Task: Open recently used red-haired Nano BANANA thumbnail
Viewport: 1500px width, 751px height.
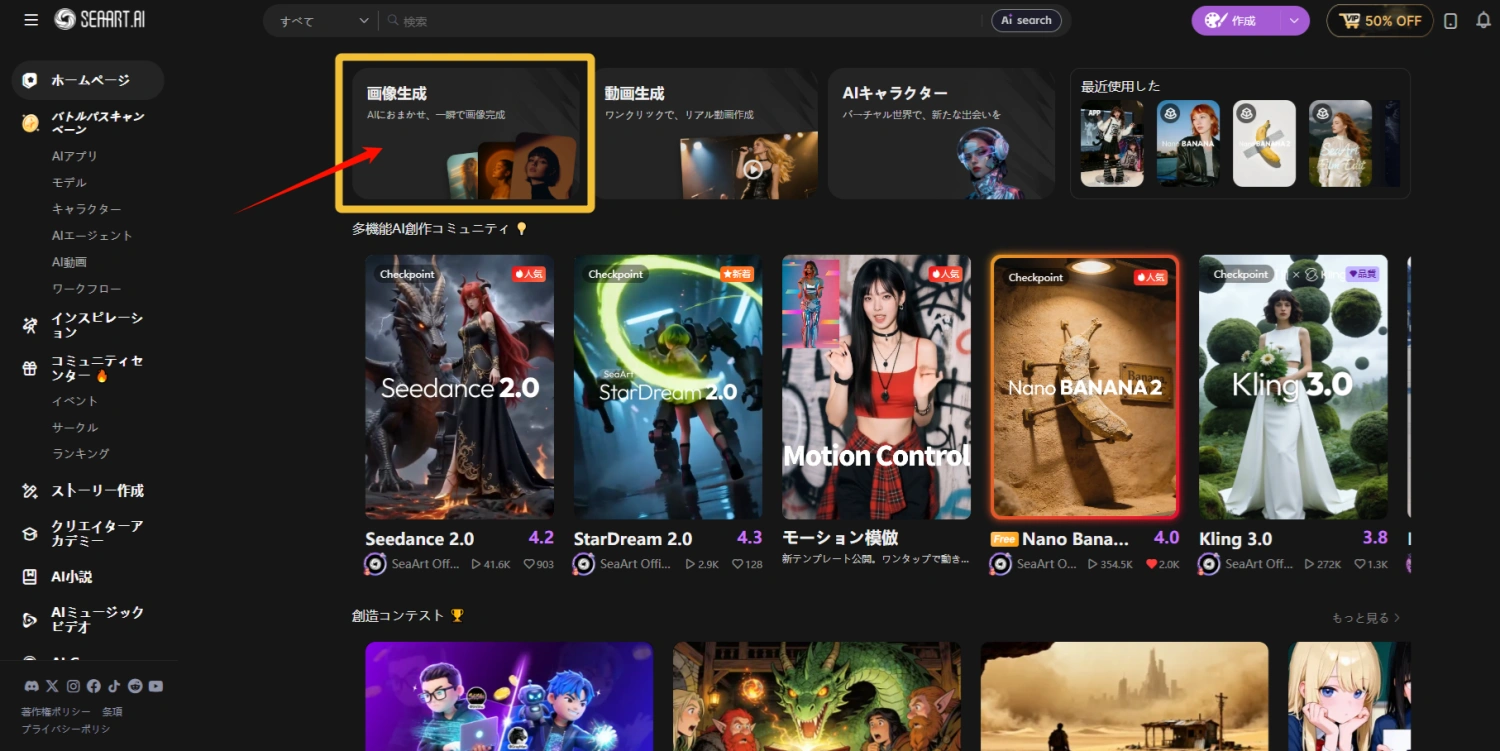Action: click(x=1188, y=143)
